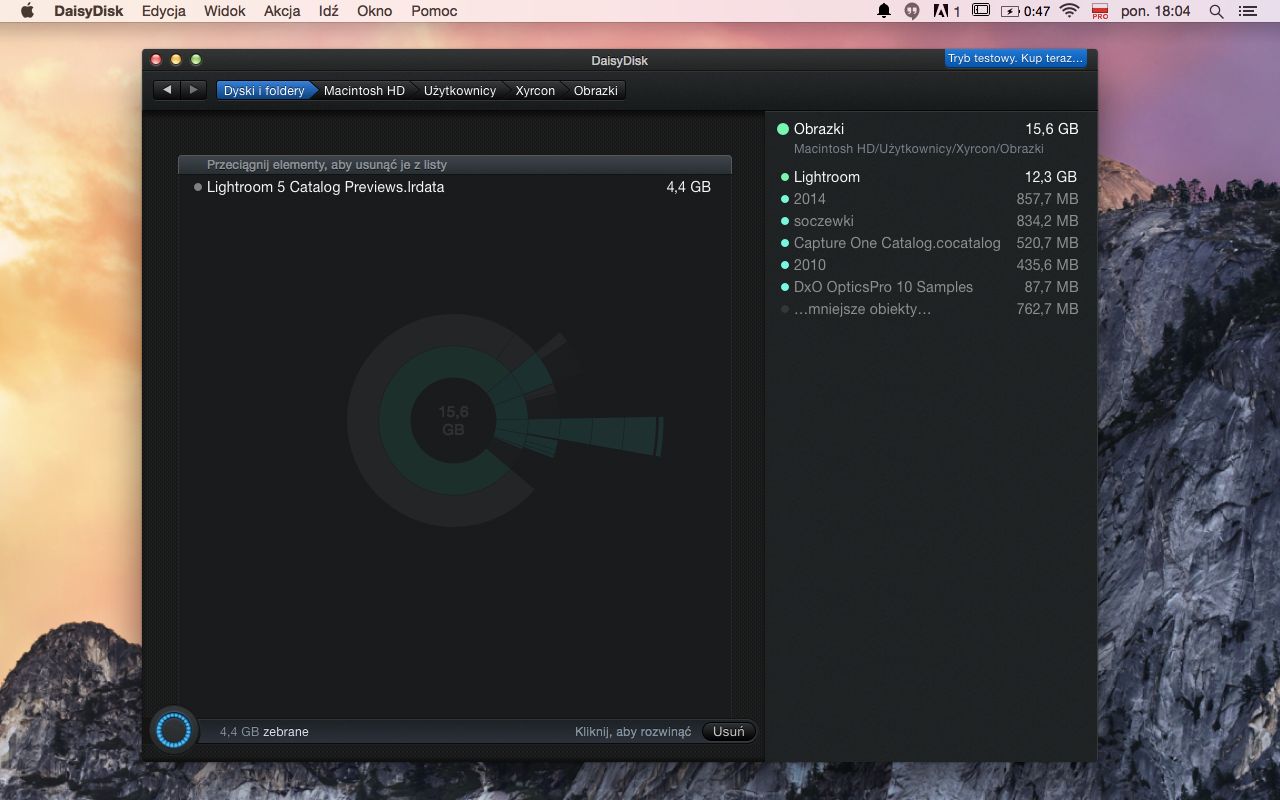Navigate to Xyrcon breadcrumb

click(x=535, y=90)
